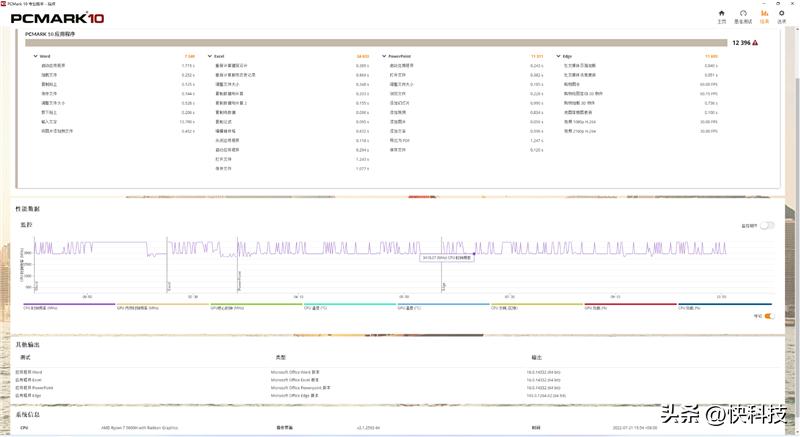Select the Edge row '视频 2160p H.264'

[x=640, y=131]
